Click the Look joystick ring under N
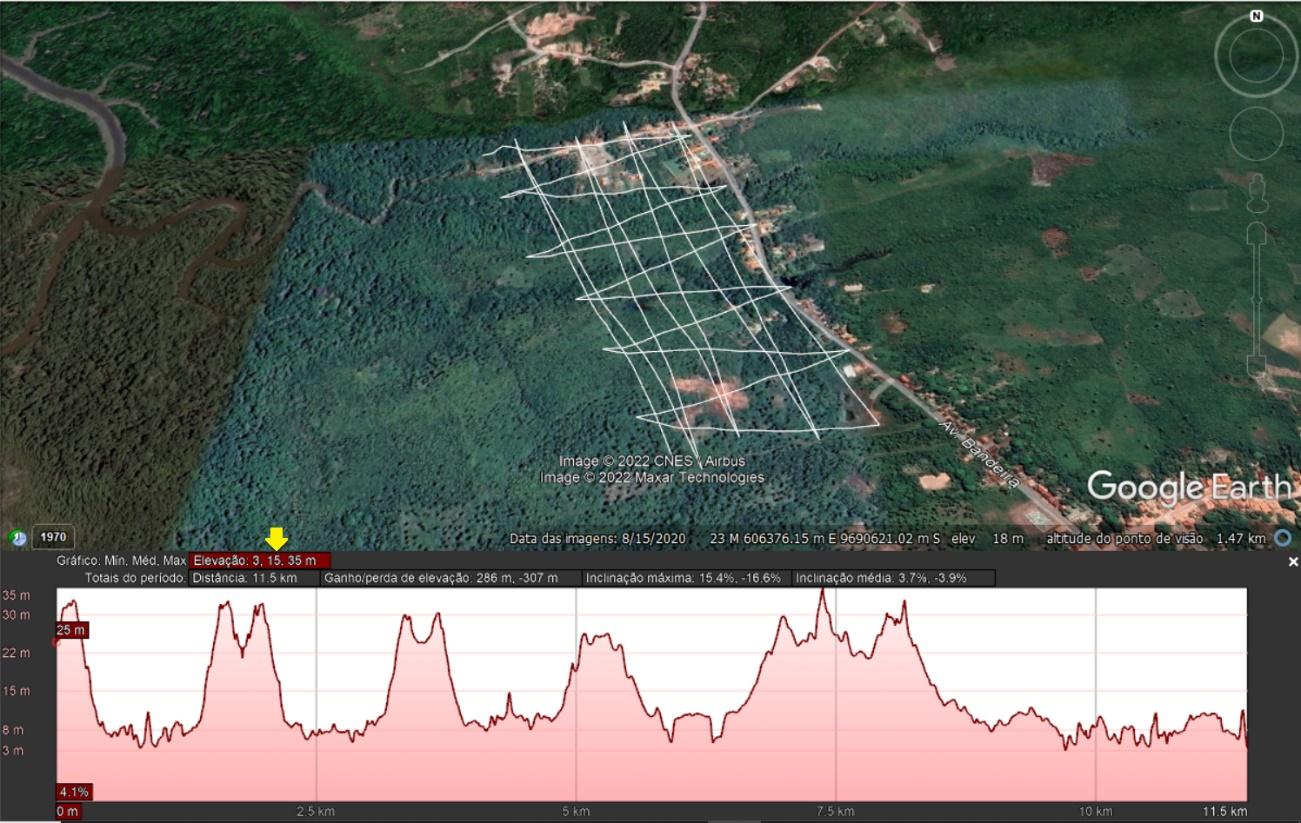The width and height of the screenshot is (1301, 823). click(x=1256, y=56)
